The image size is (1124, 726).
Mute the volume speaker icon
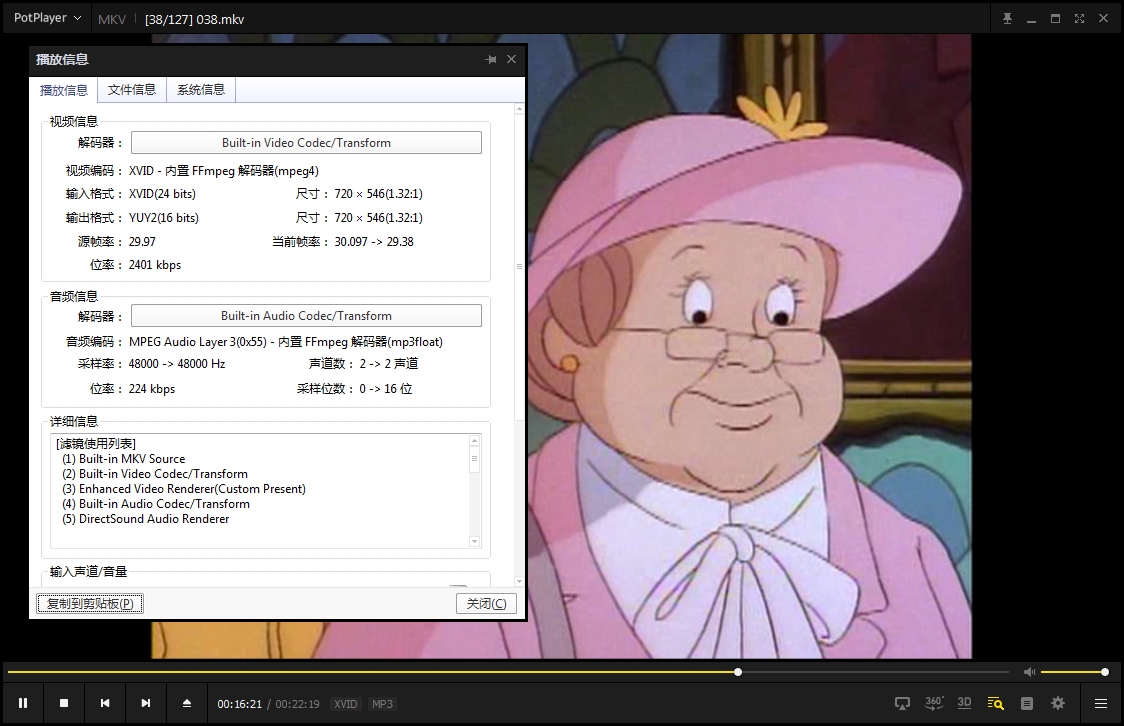coord(1029,672)
